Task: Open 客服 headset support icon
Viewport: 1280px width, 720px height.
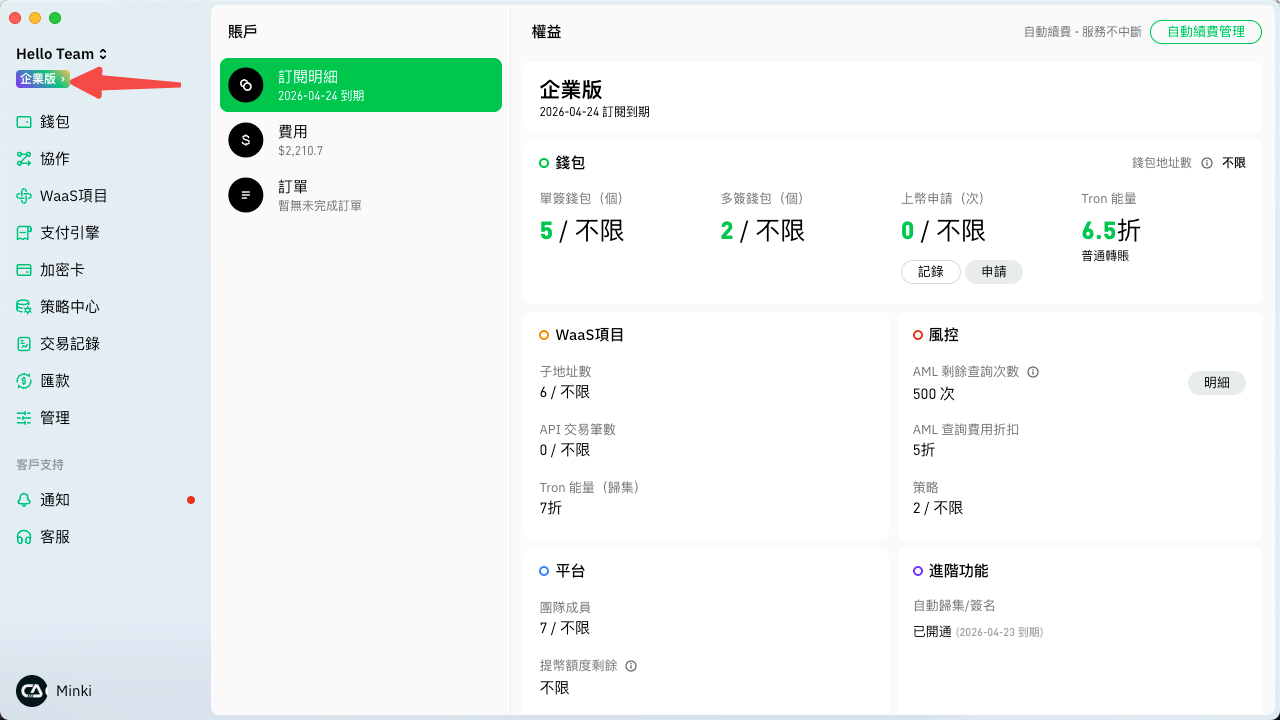Action: pos(24,537)
